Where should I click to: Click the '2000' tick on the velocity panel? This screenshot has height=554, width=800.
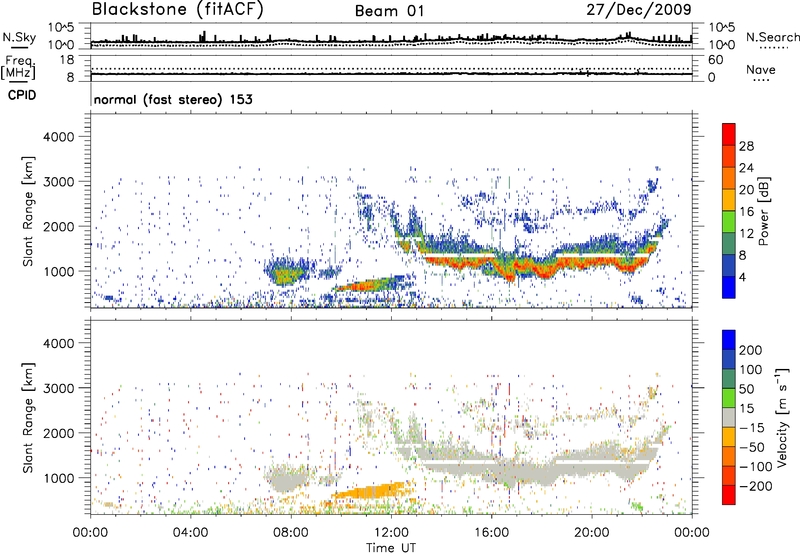(x=59, y=433)
